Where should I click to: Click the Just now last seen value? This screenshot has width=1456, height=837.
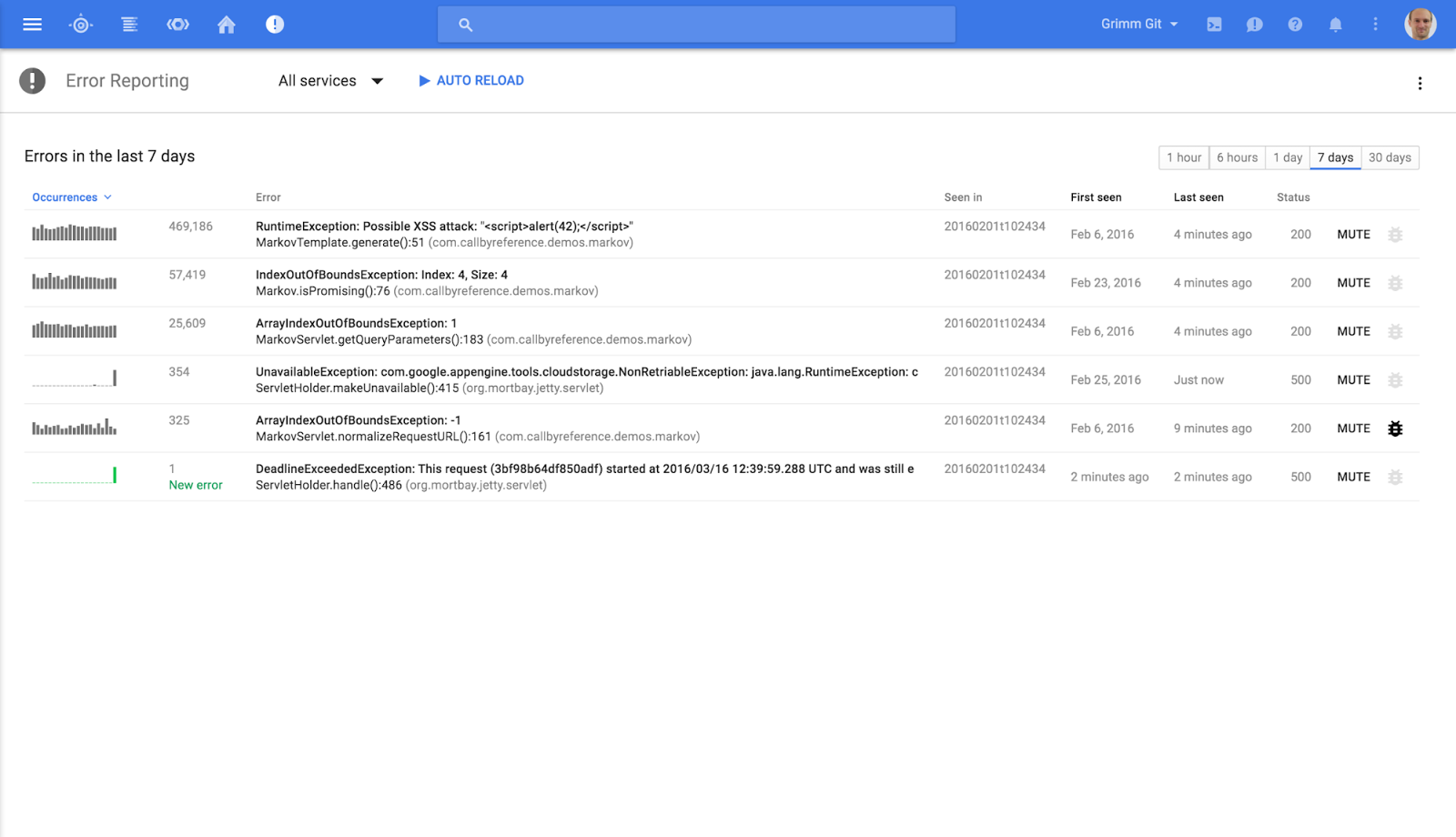point(1198,380)
